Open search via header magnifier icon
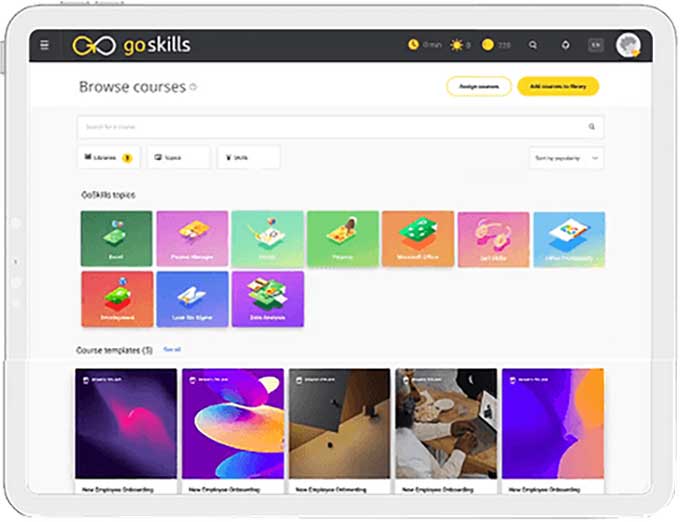Image resolution: width=700 pixels, height=522 pixels. (533, 45)
